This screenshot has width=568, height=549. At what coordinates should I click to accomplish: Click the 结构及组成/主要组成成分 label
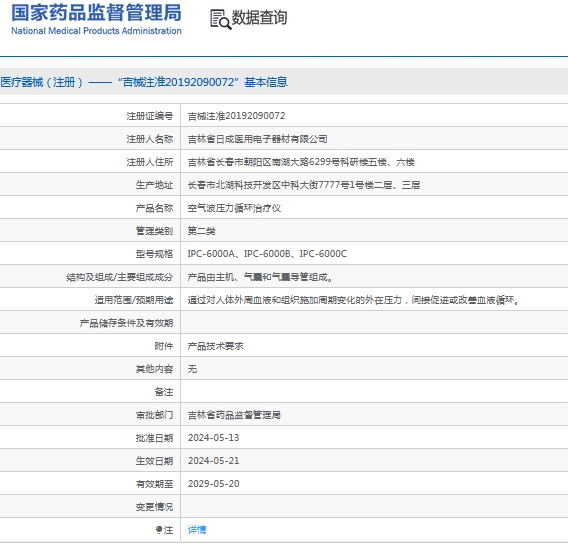[x=120, y=277]
